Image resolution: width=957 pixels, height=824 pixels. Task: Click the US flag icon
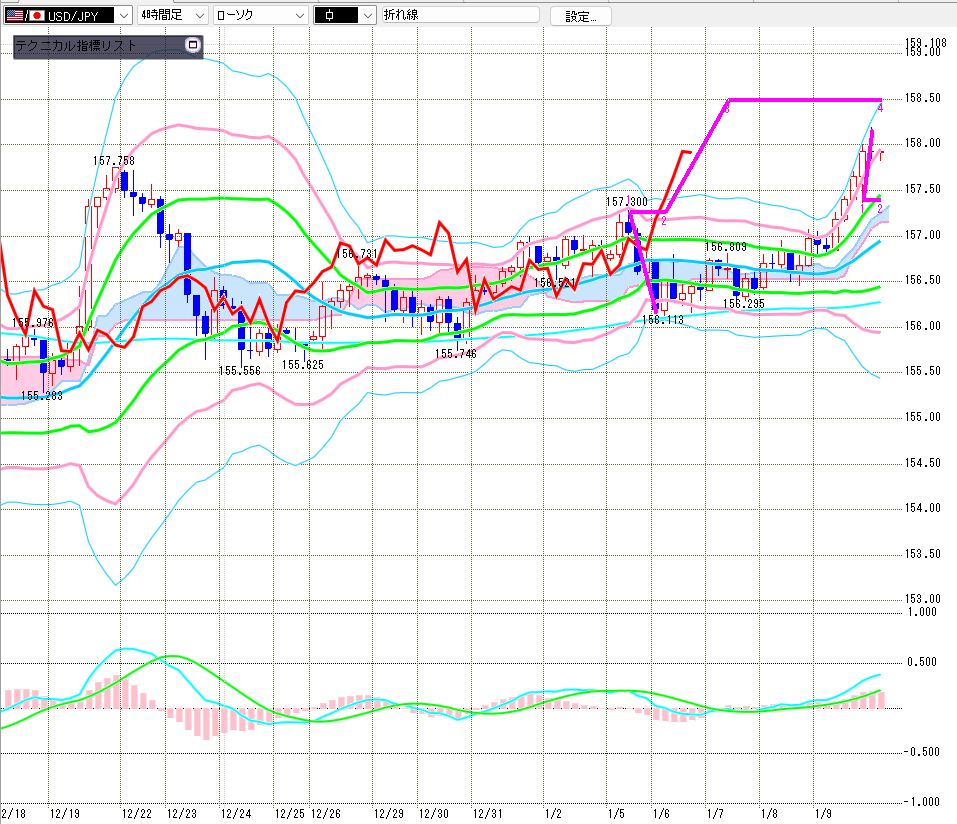(x=12, y=15)
